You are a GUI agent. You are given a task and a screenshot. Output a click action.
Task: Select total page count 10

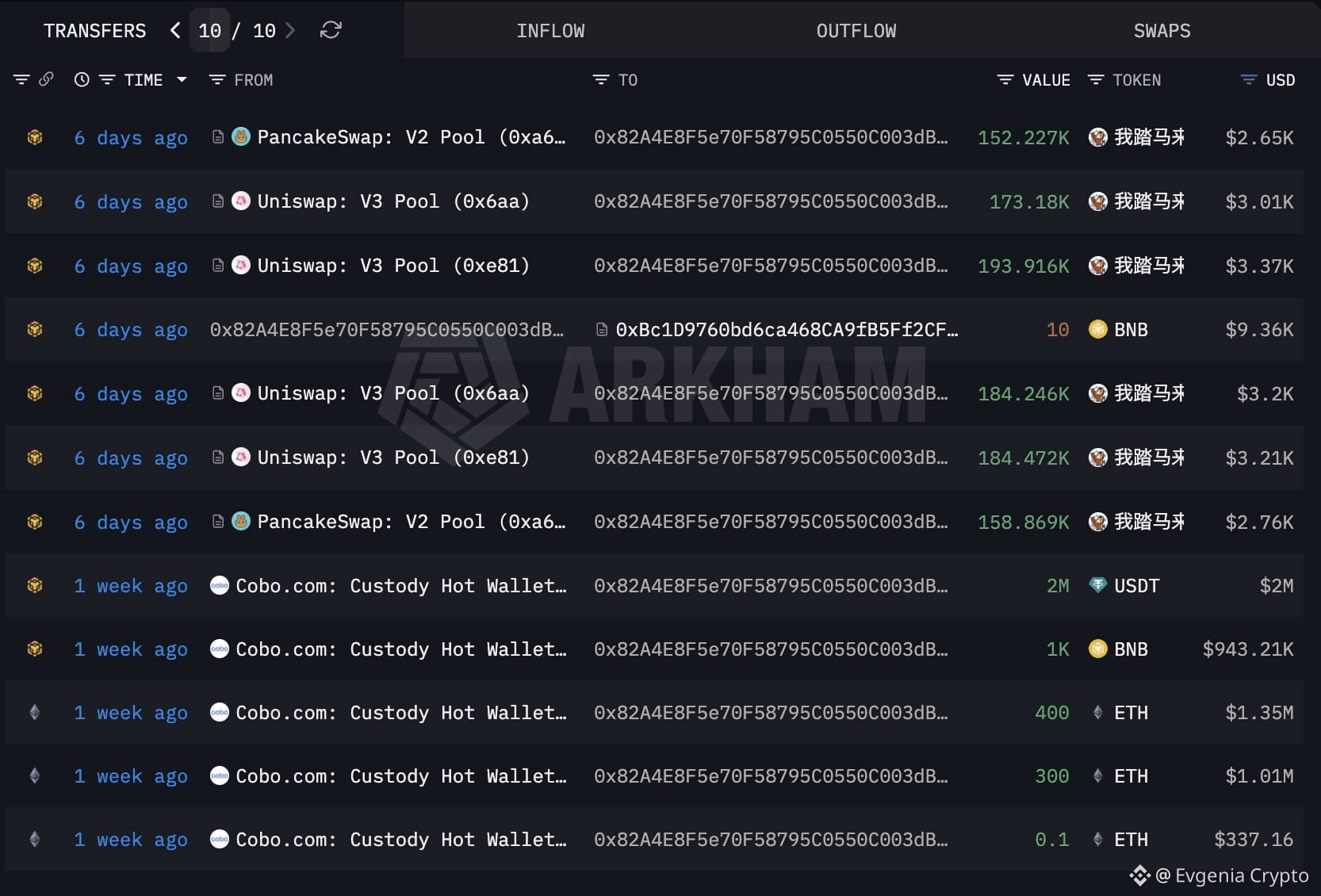(264, 31)
